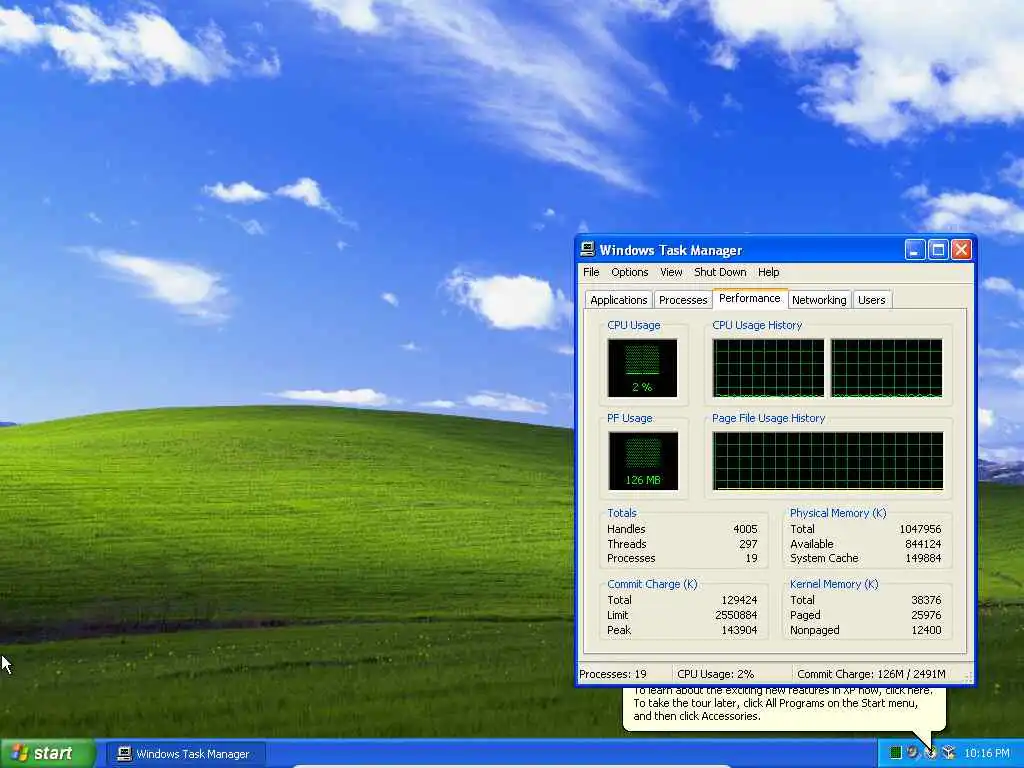Click the CPU Usage 2 % gauge

point(642,368)
